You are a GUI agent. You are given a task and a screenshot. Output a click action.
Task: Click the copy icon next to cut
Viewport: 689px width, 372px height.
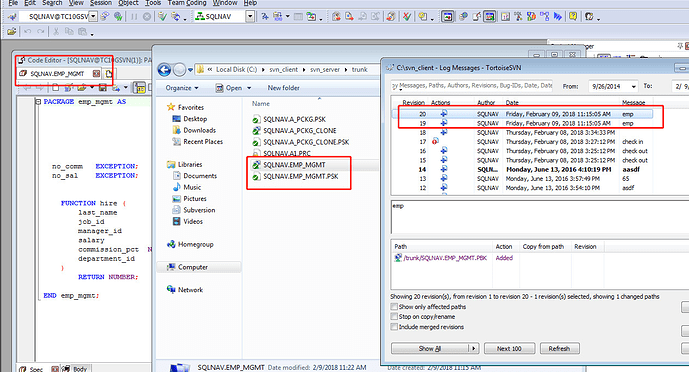coord(69,32)
